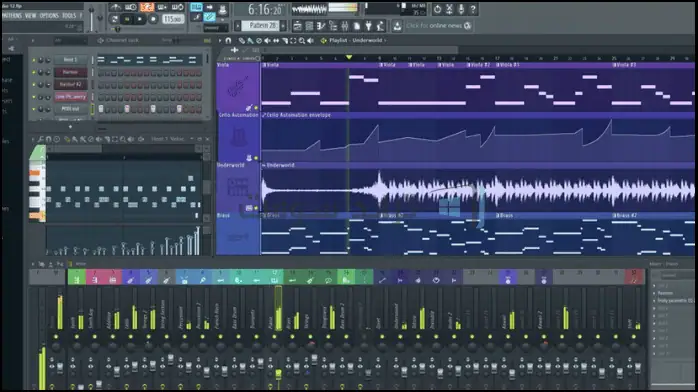Open the playlist menu arrow beside magnet
The height and width of the screenshot is (392, 698).
coord(220,40)
